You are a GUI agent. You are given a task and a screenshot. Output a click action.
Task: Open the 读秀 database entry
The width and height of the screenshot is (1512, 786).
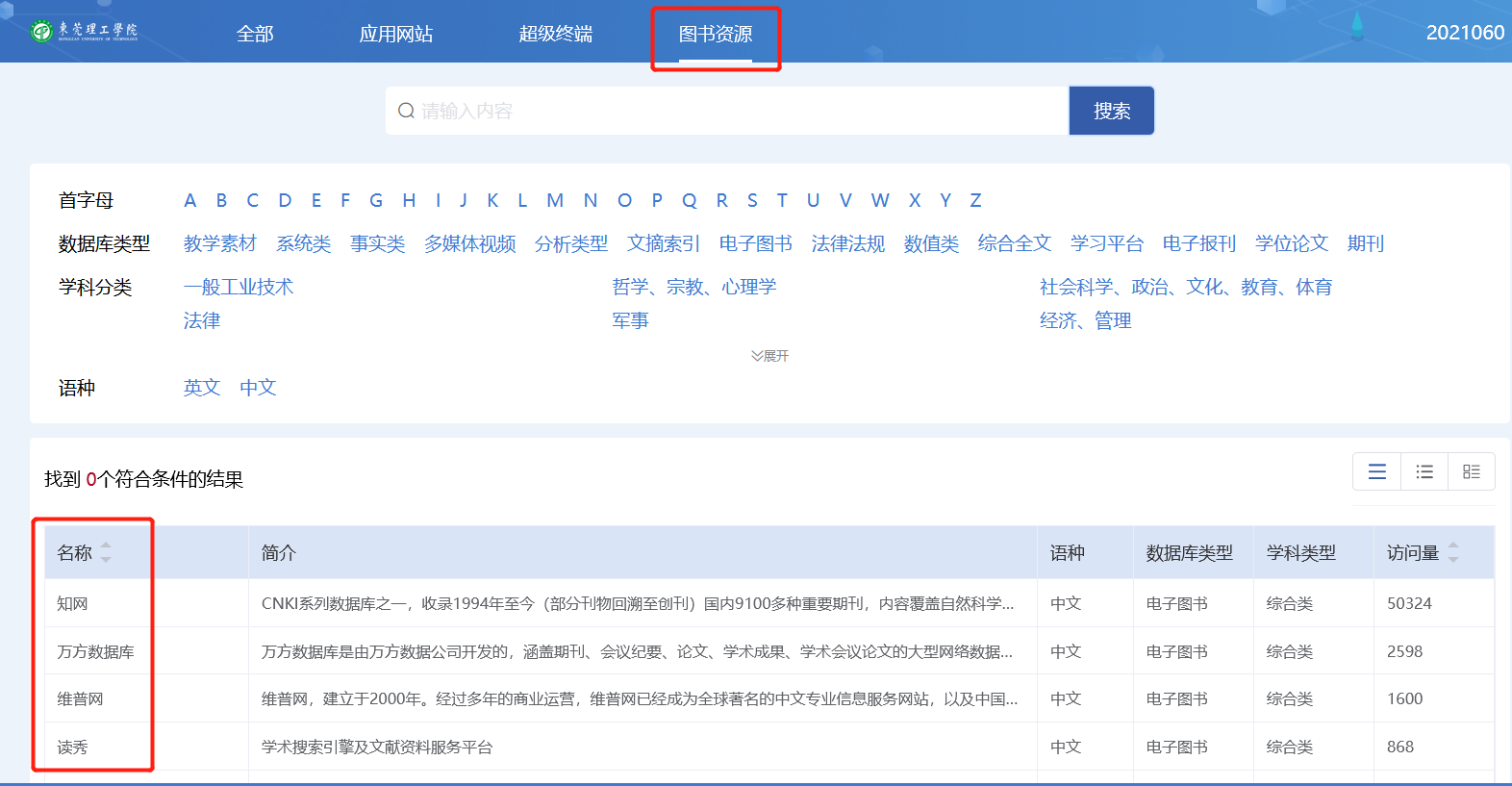(72, 747)
